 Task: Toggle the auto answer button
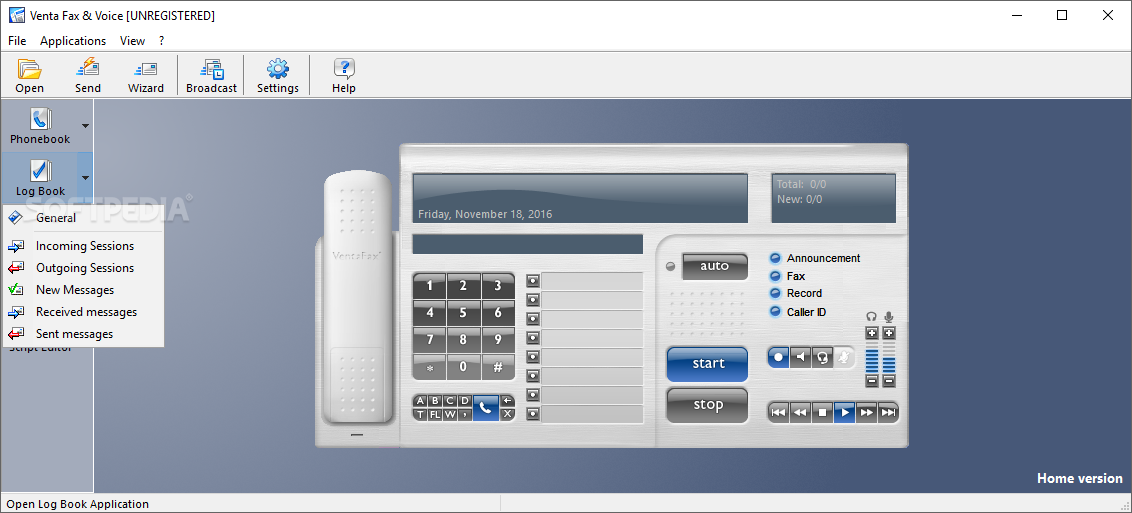point(715,266)
